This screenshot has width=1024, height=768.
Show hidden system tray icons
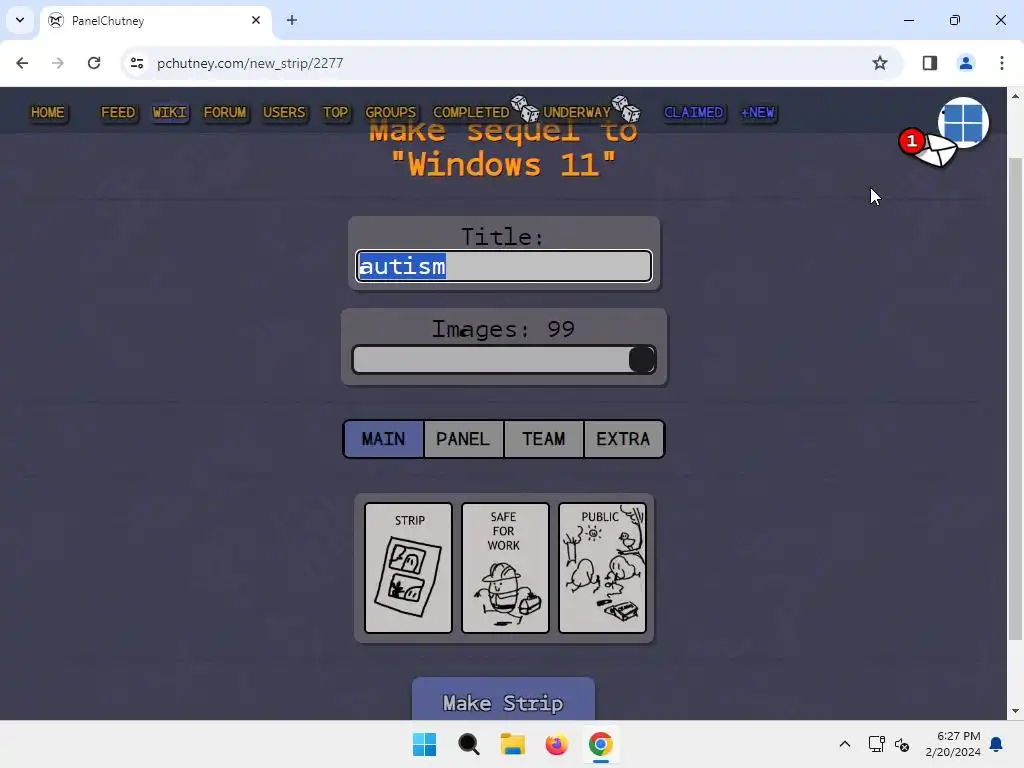(844, 744)
